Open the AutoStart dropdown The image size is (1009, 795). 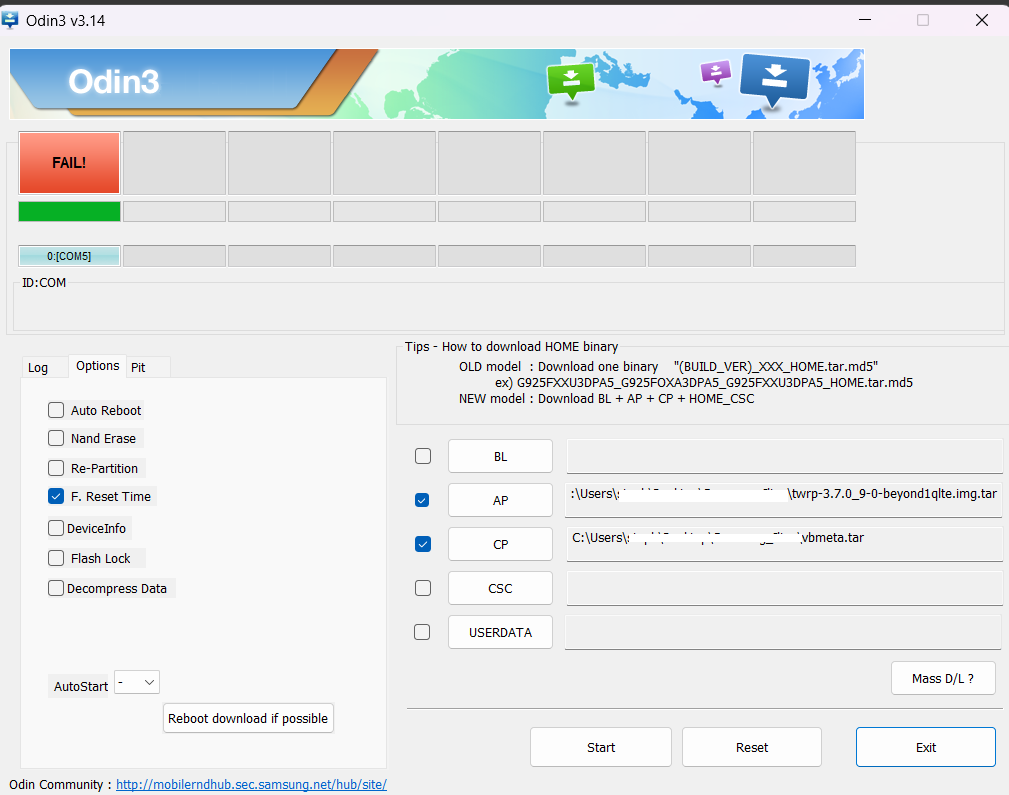coord(137,682)
